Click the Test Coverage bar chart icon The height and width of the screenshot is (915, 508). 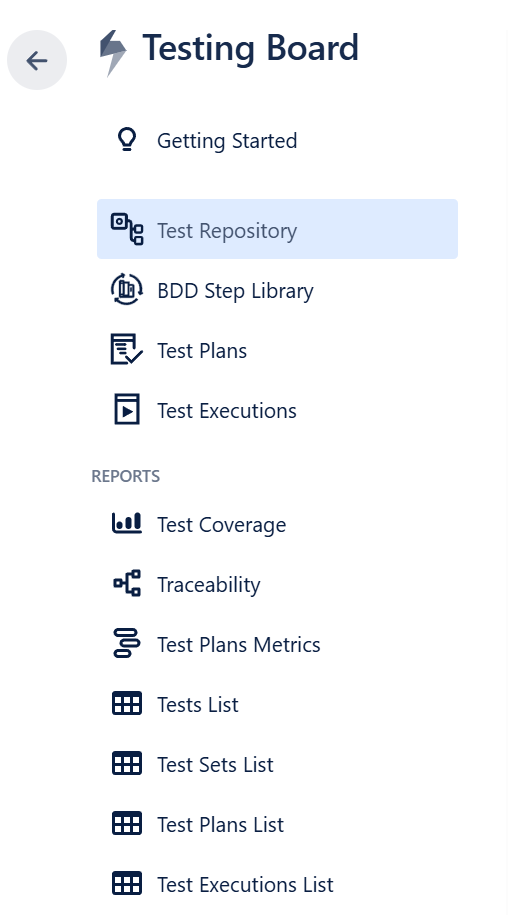coord(127,523)
